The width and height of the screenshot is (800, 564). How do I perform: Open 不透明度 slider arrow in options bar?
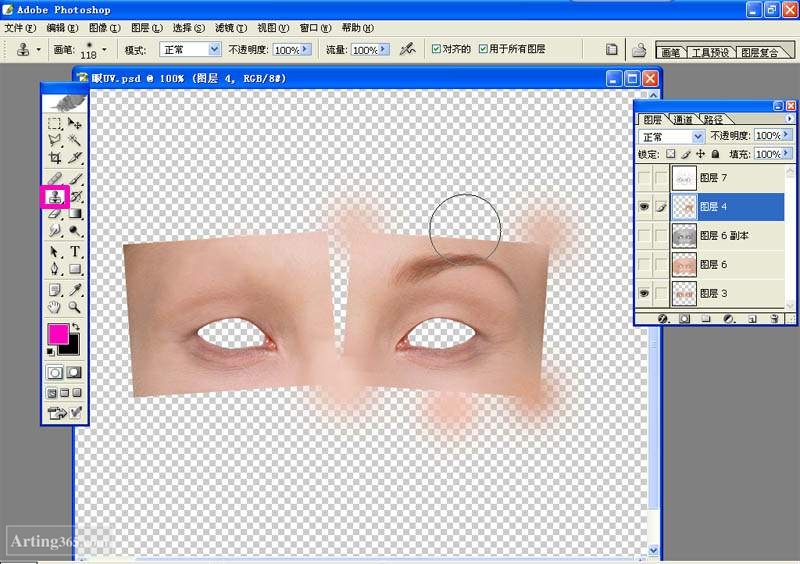[305, 49]
